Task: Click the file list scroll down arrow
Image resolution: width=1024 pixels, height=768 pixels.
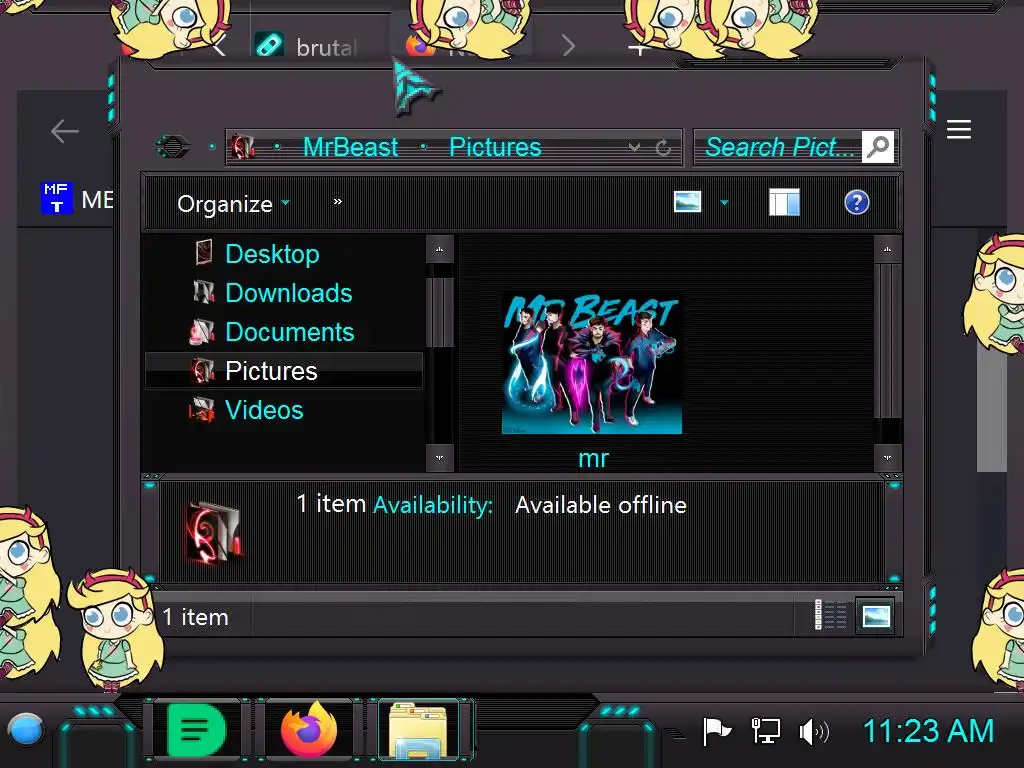Action: [x=888, y=458]
